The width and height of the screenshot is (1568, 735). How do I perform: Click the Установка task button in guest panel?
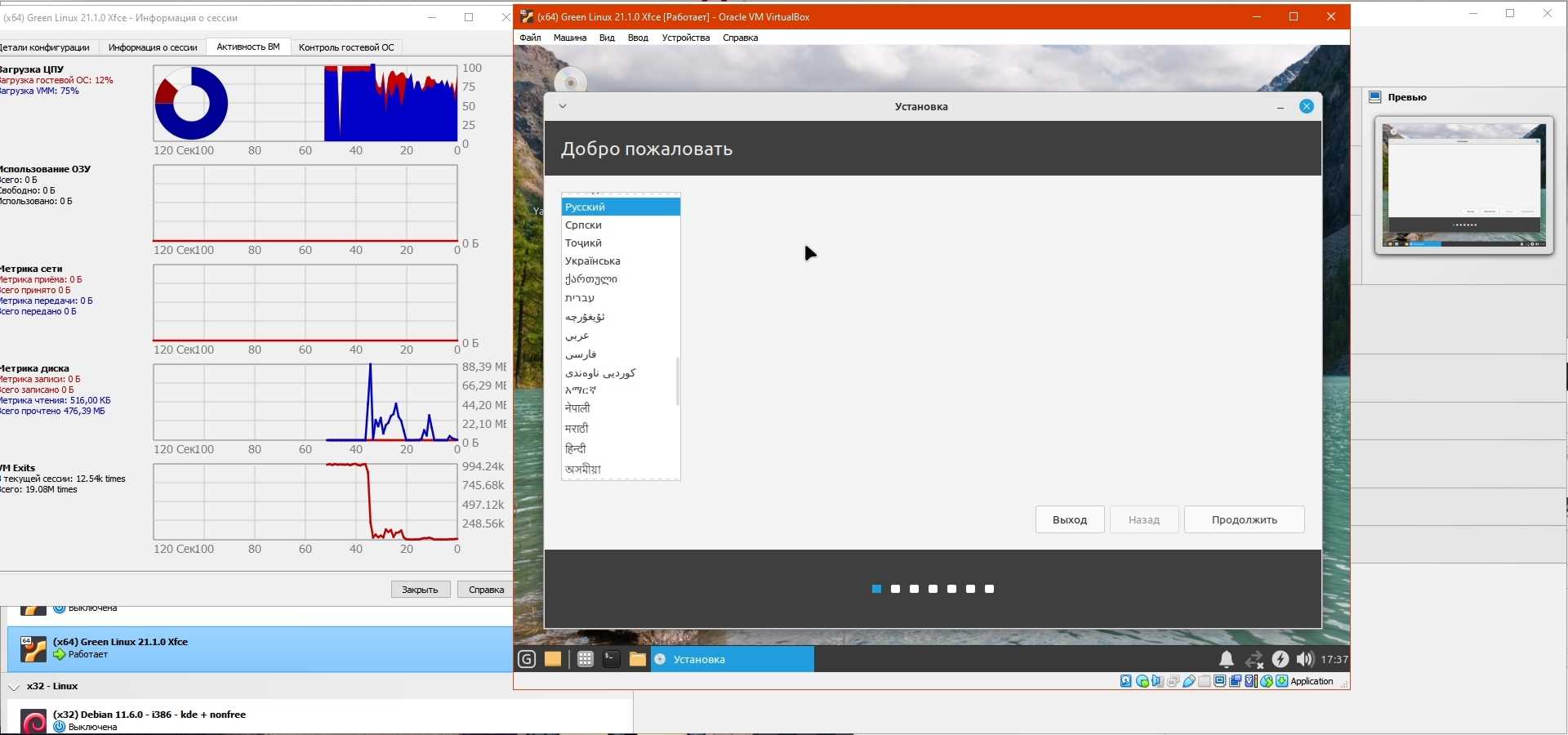pyautogui.click(x=732, y=659)
